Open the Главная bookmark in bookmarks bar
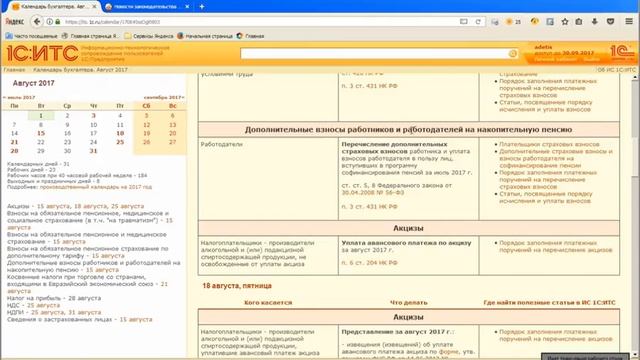Viewport: 640px width, 360px height. click(251, 36)
